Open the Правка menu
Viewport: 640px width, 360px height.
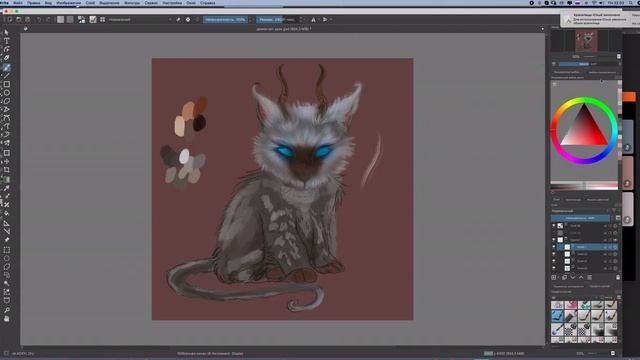(33, 3)
